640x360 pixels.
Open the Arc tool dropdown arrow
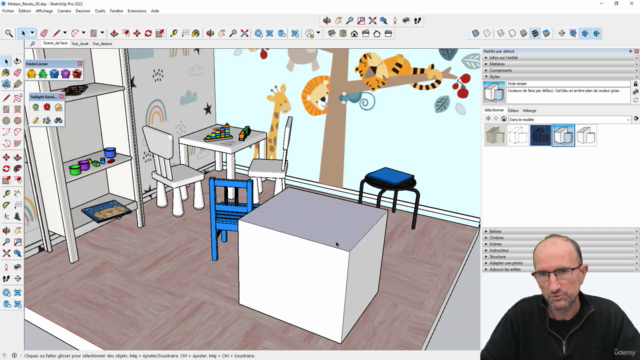click(84, 33)
